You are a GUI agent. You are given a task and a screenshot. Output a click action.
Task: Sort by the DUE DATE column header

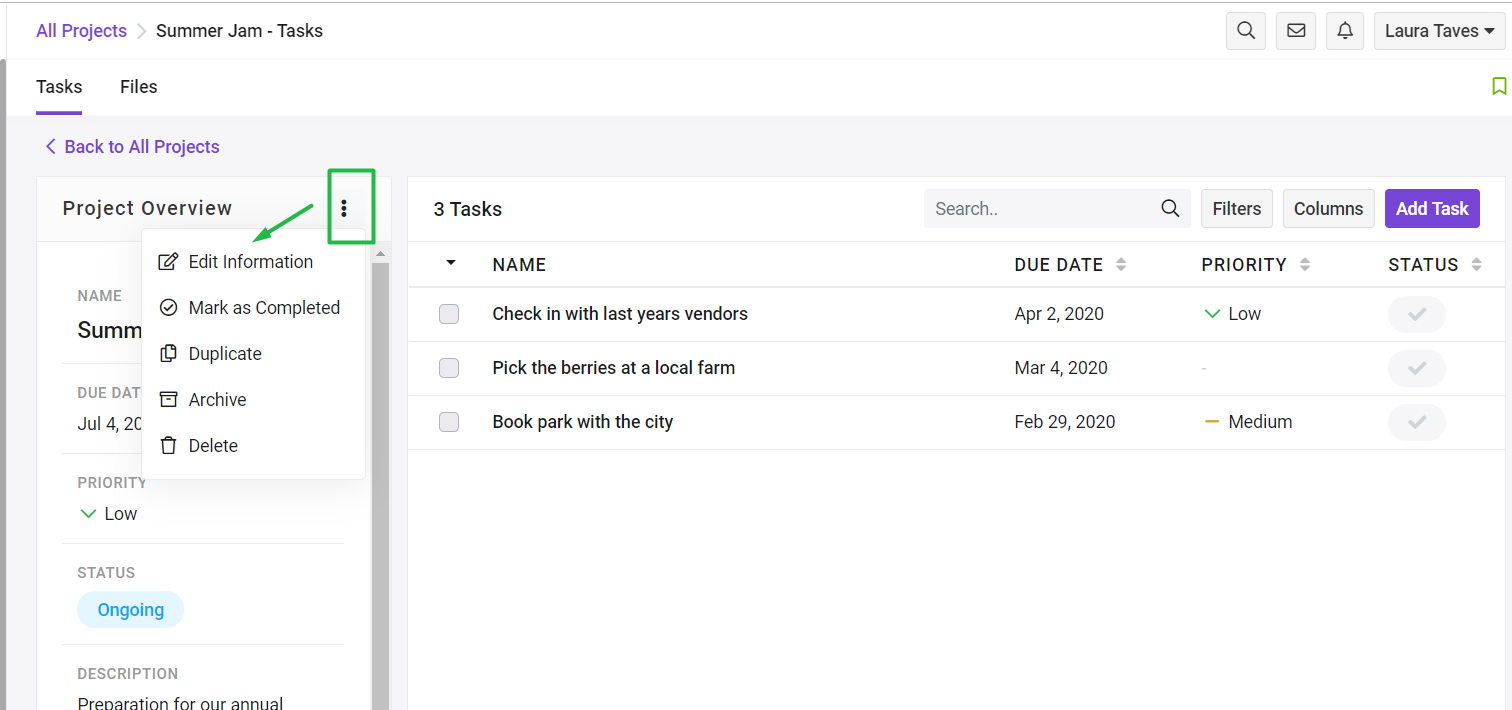[x=1059, y=265]
